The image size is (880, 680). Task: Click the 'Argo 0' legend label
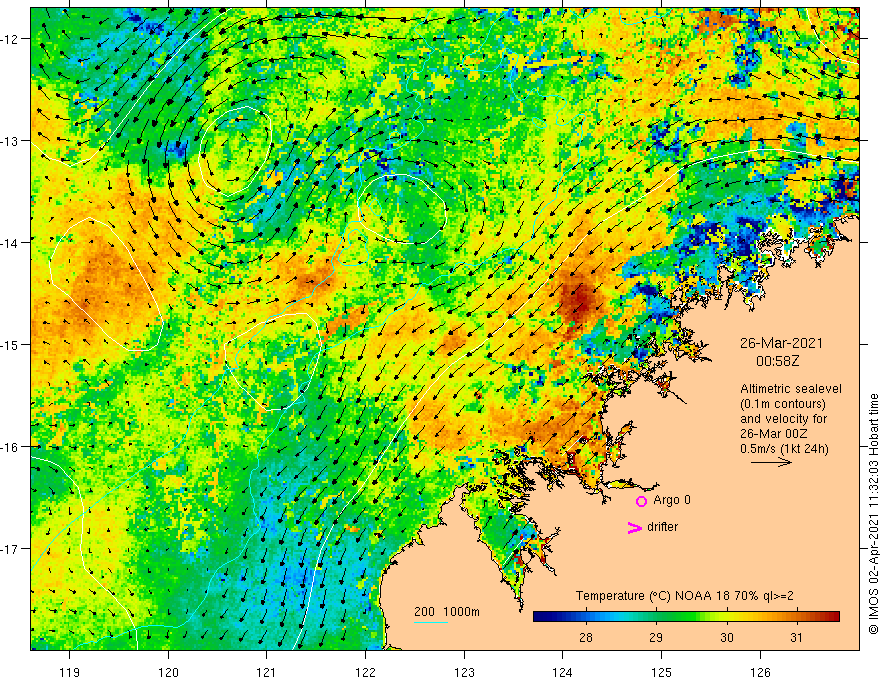tap(672, 500)
